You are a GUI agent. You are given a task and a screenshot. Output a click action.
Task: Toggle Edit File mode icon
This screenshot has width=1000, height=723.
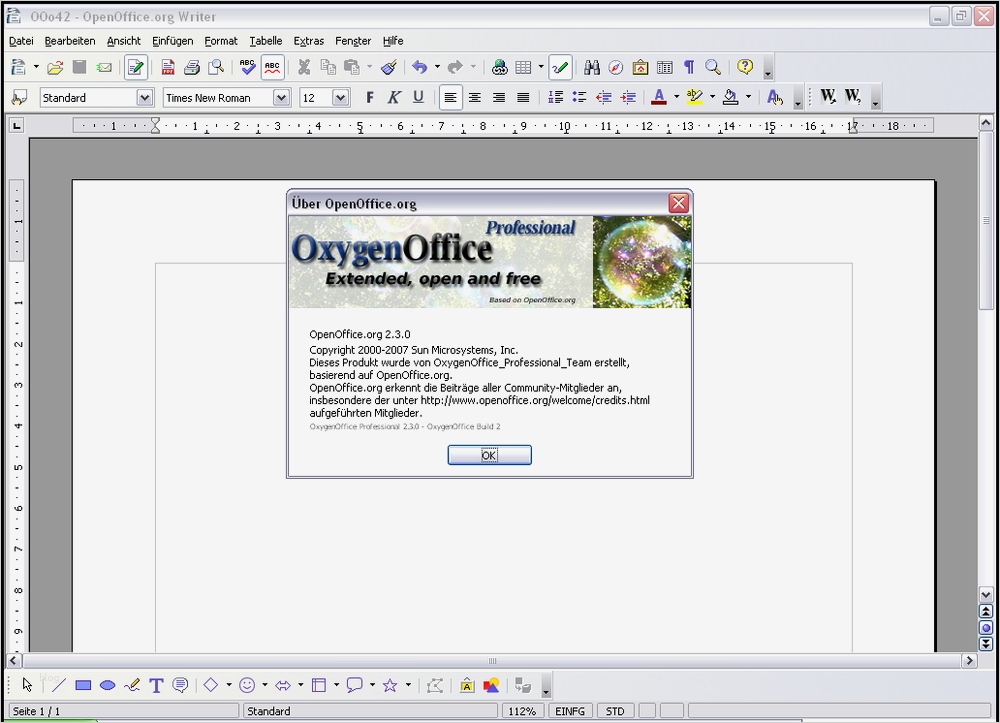pos(135,67)
